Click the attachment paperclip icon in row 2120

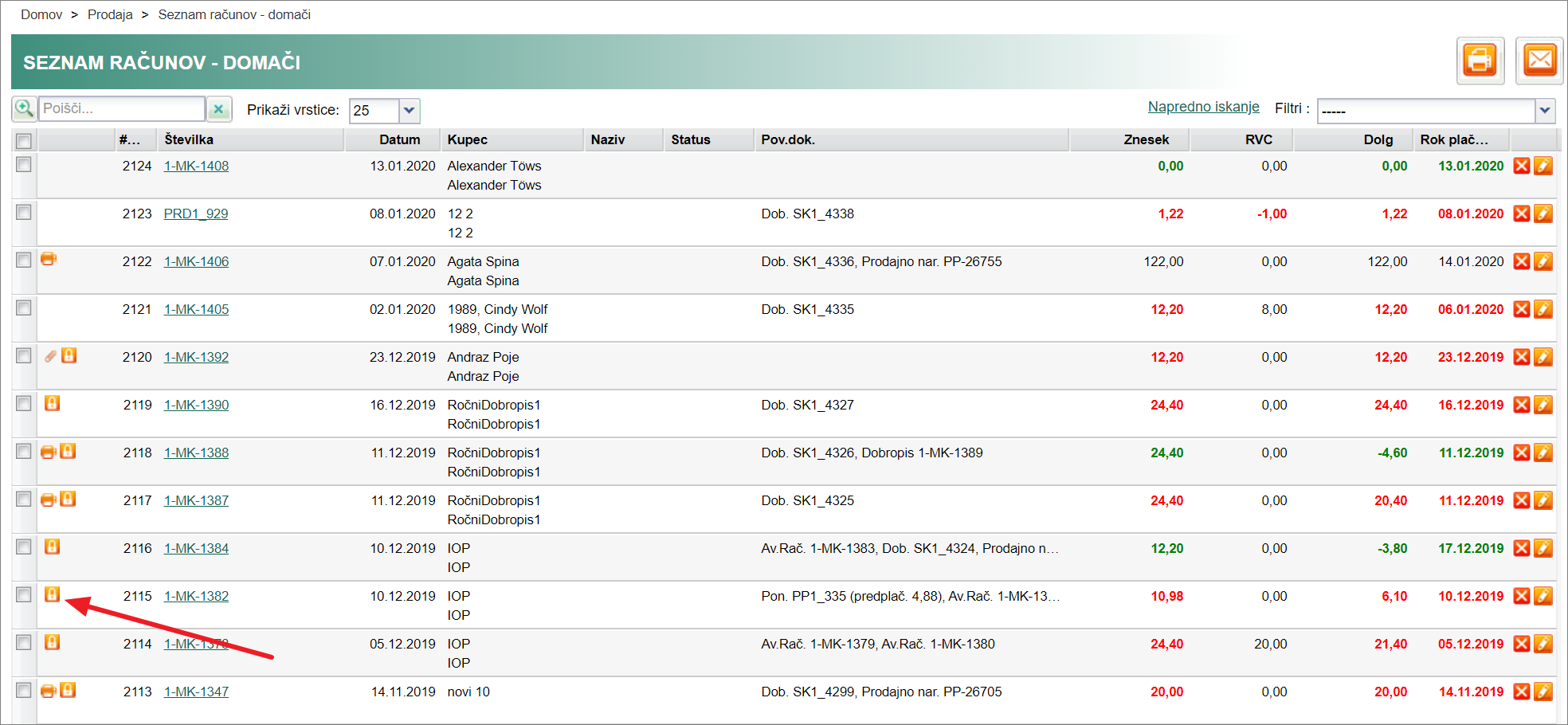click(x=50, y=356)
